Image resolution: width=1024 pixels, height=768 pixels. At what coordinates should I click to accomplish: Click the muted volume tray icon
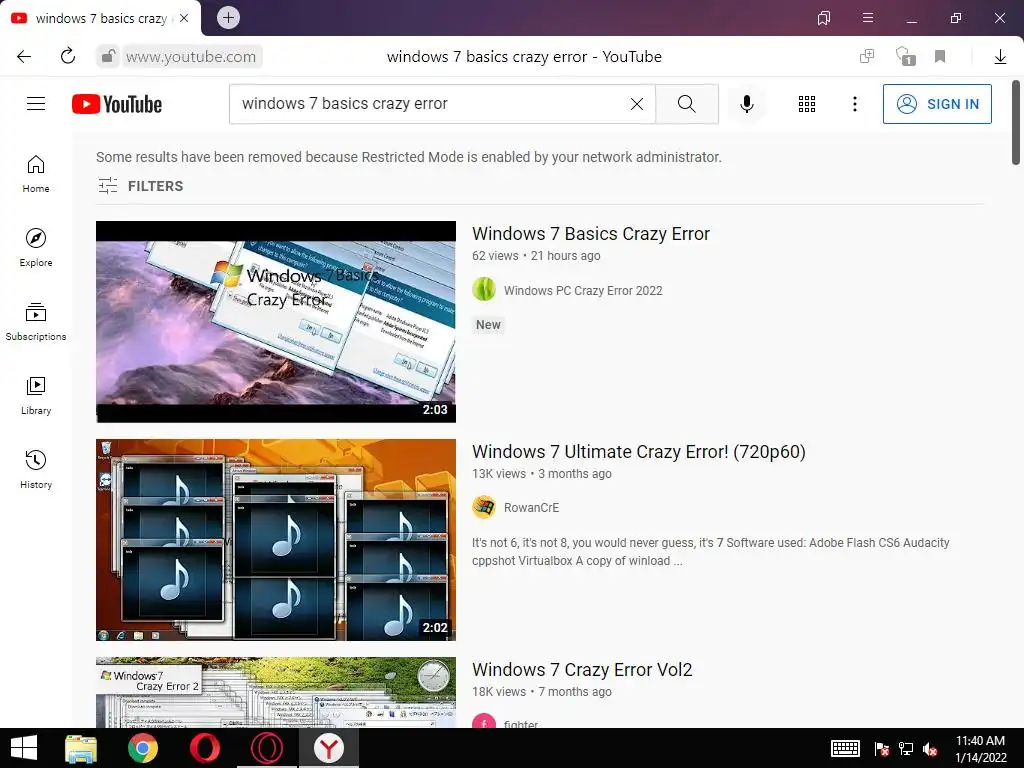(x=930, y=748)
